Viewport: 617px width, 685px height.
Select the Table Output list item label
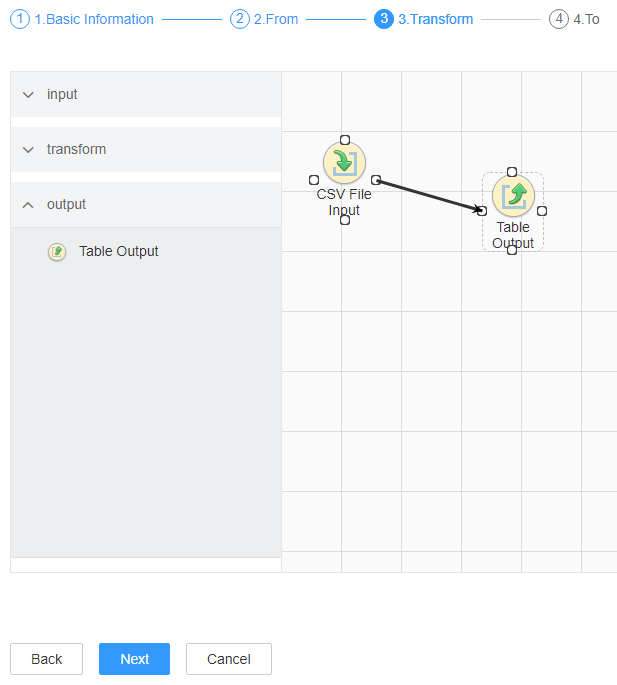[x=118, y=251]
